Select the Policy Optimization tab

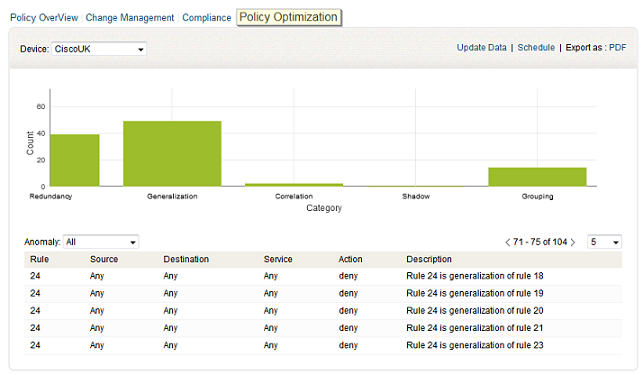pyautogui.click(x=288, y=17)
